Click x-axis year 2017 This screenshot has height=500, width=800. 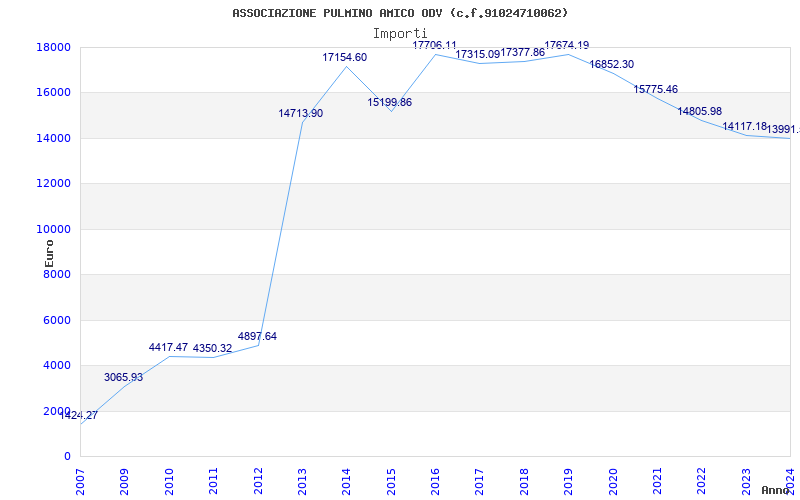480,481
